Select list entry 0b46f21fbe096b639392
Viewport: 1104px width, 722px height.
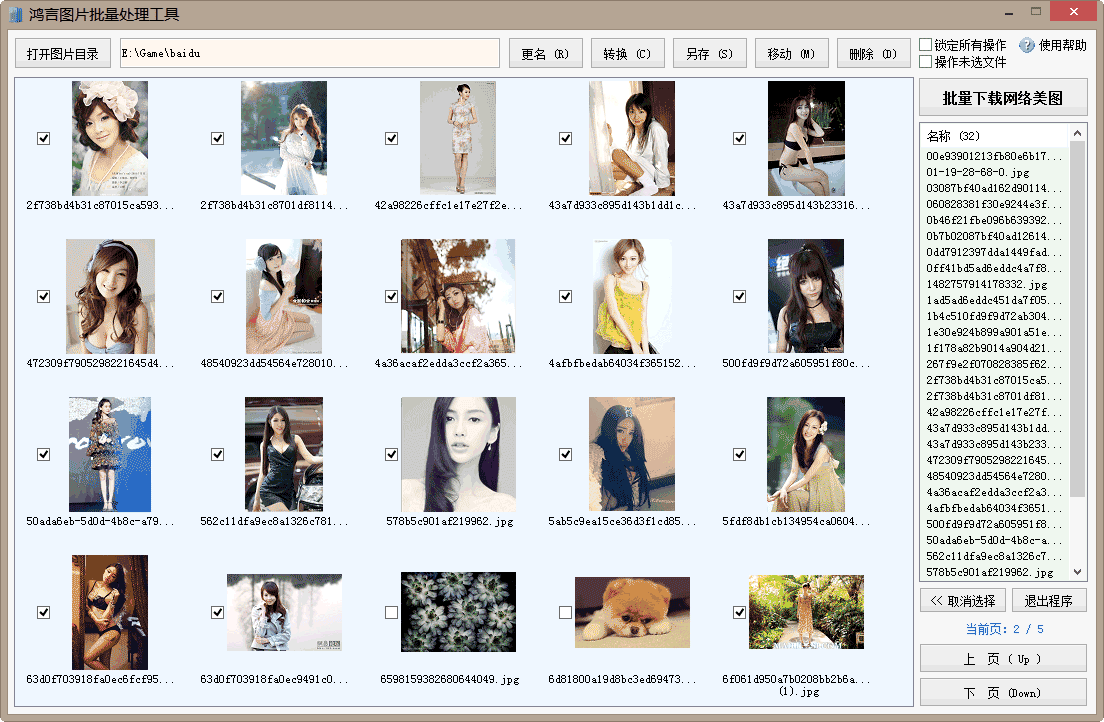(996, 220)
